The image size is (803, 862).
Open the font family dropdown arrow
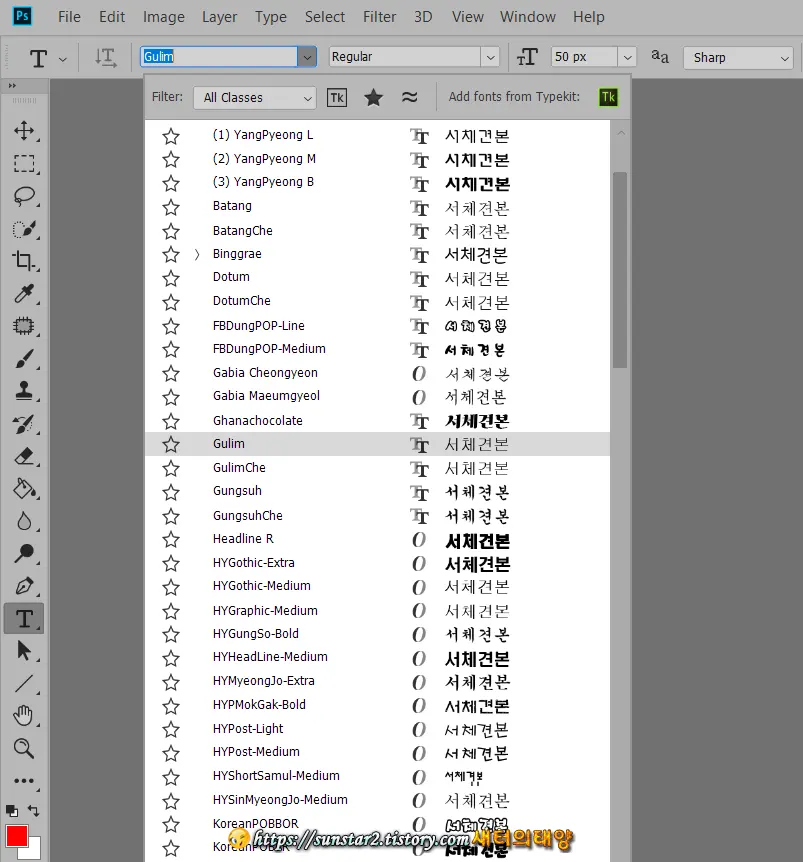pos(307,57)
